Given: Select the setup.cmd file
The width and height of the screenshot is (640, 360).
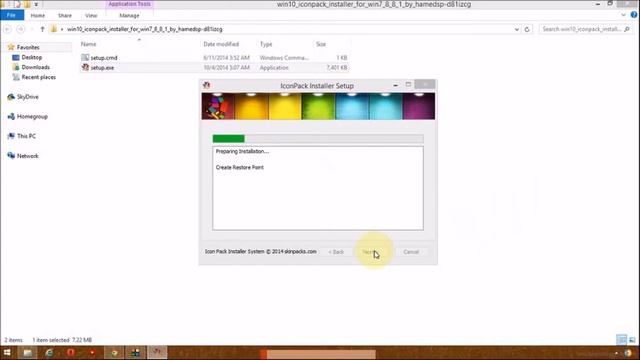Looking at the screenshot, I should pyautogui.click(x=214, y=58).
